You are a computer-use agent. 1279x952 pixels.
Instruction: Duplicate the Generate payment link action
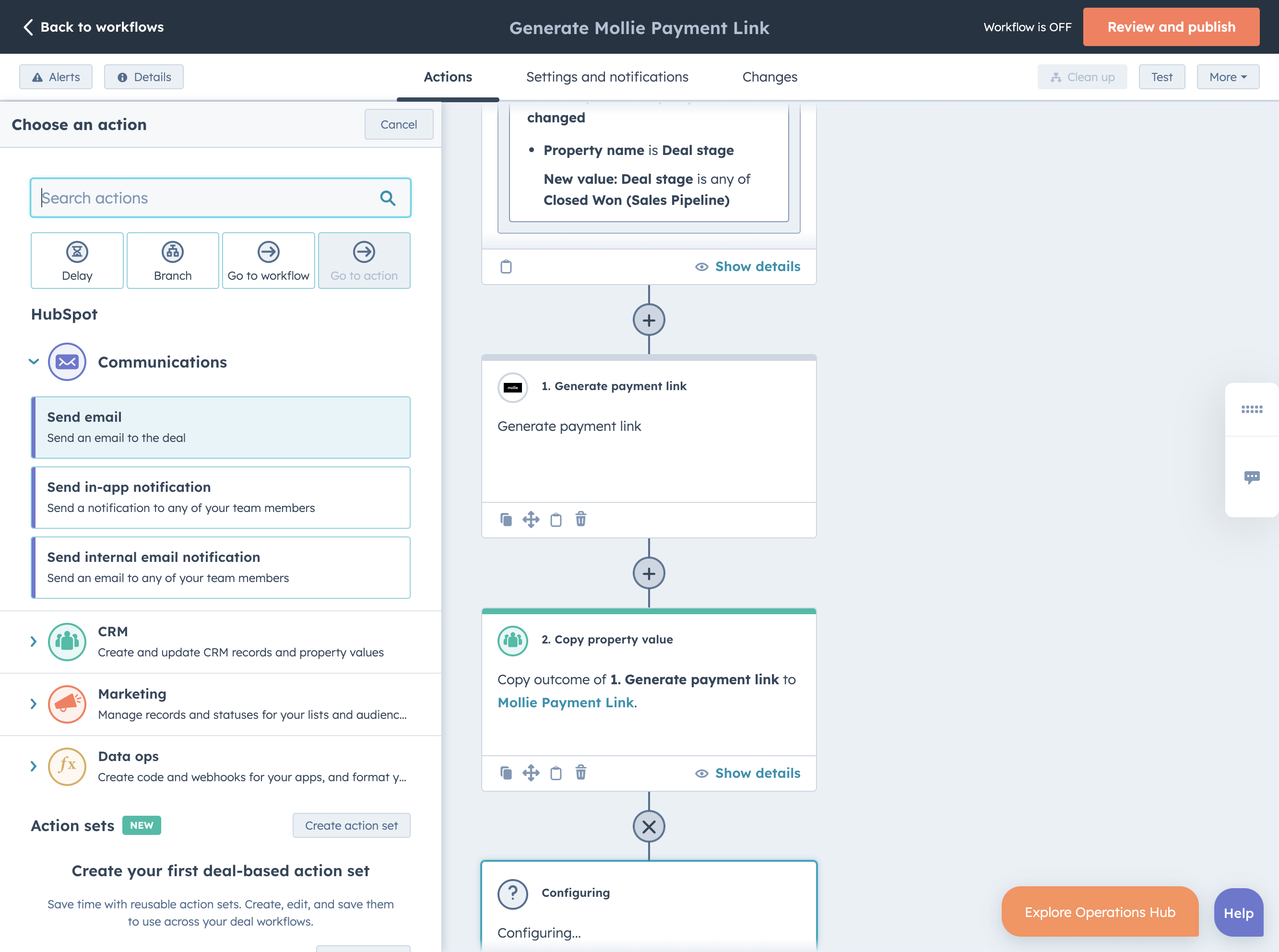point(506,519)
